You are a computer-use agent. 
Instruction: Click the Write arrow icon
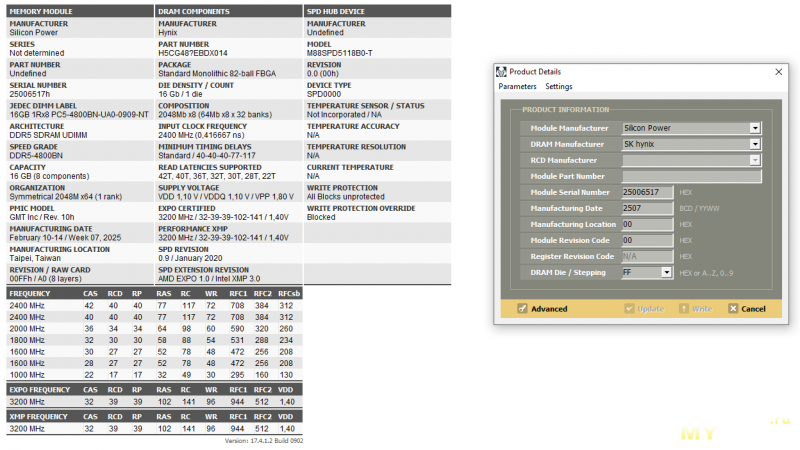point(684,309)
